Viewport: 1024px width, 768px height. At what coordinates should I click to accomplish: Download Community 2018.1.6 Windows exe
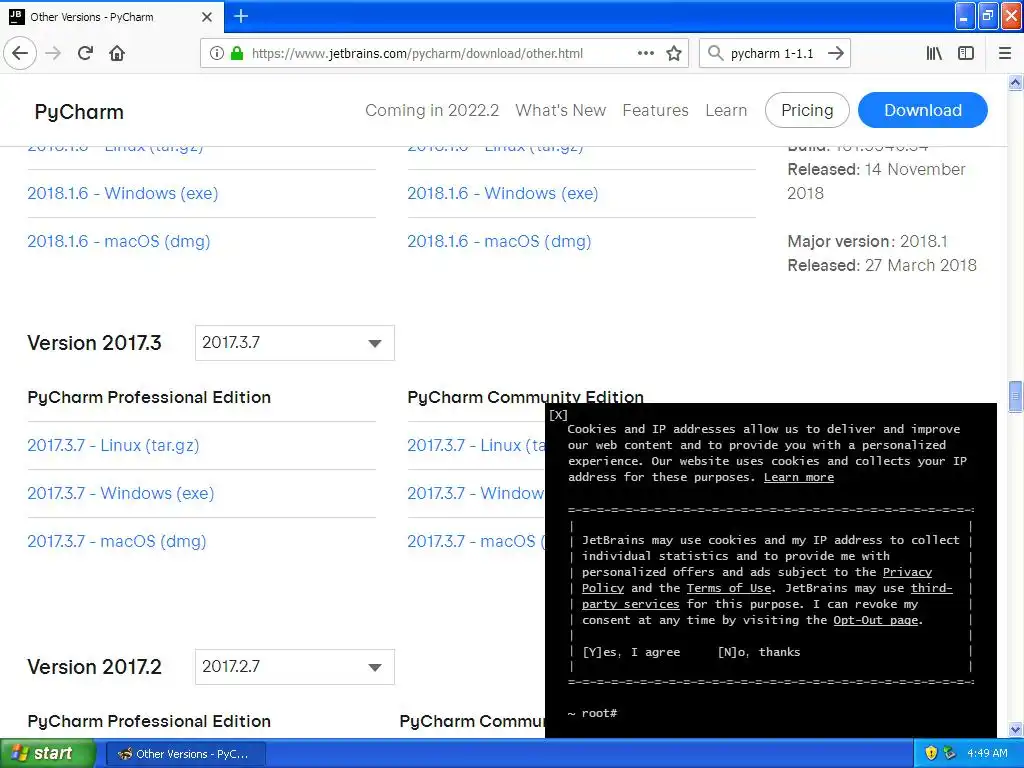(503, 193)
